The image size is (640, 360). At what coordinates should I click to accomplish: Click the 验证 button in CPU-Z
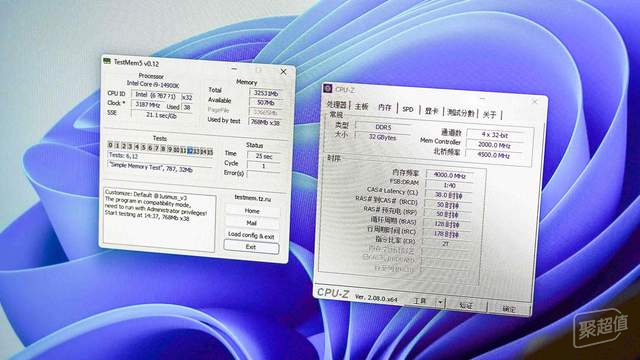coord(466,305)
